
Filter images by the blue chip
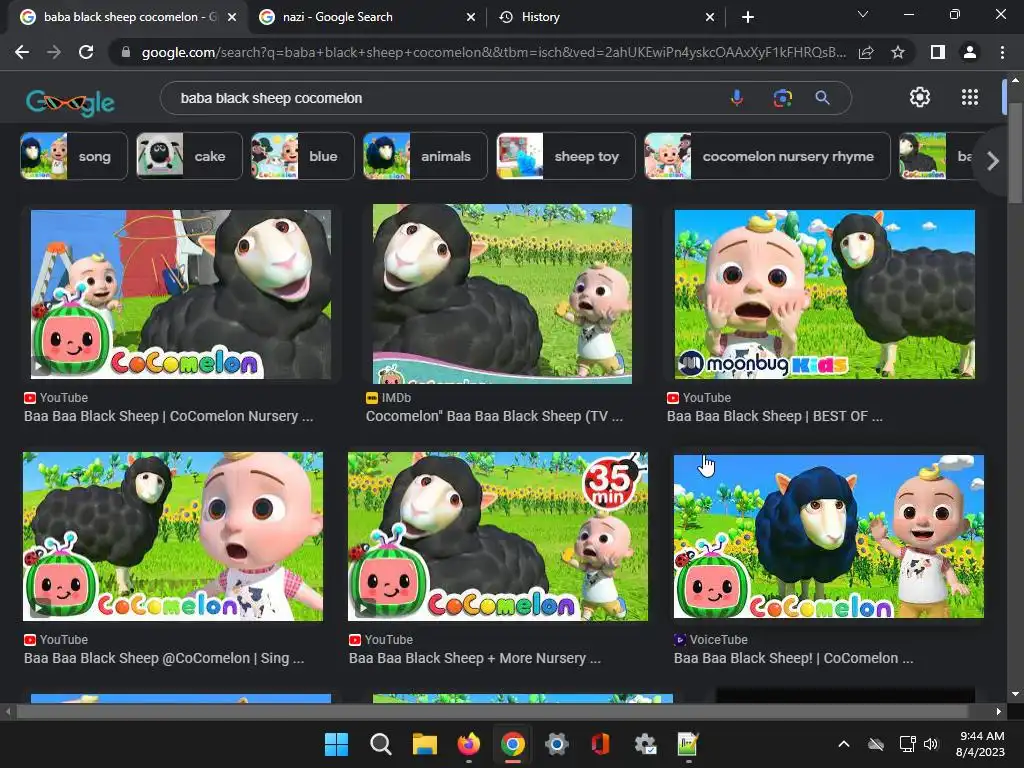[x=302, y=156]
